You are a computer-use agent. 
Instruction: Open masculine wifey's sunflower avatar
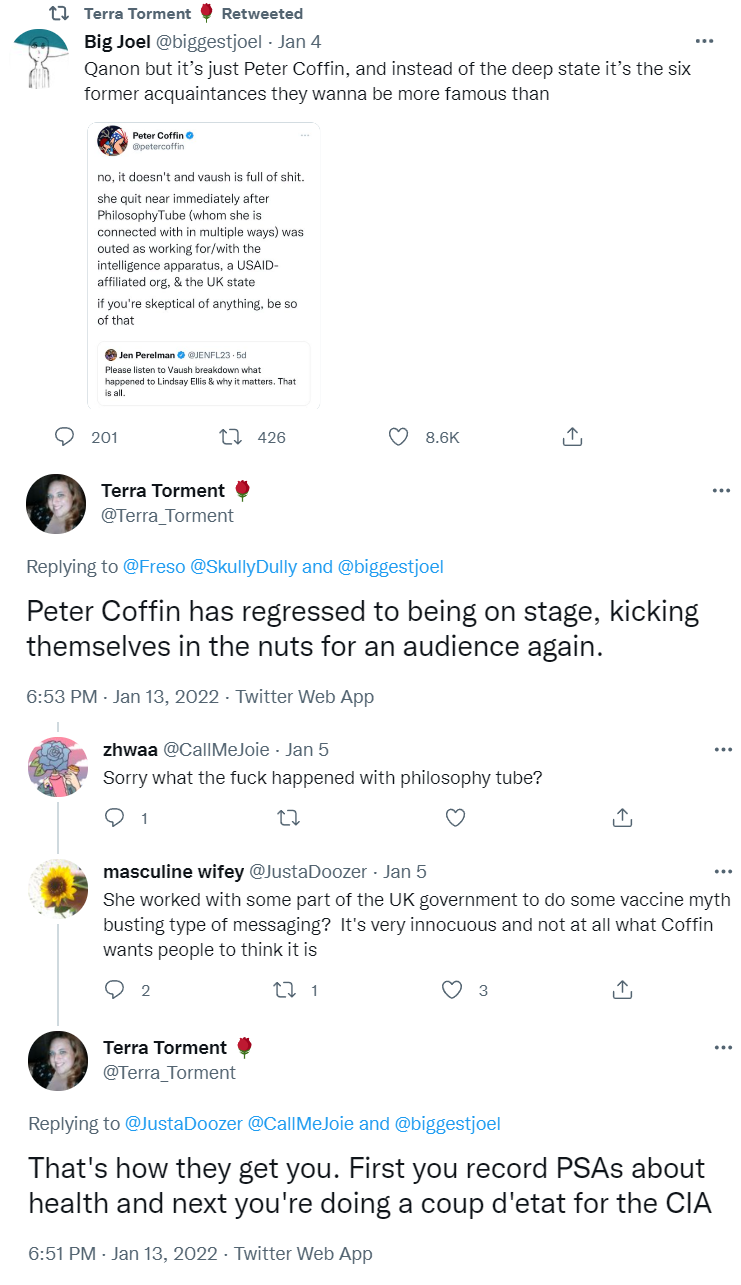[58, 889]
